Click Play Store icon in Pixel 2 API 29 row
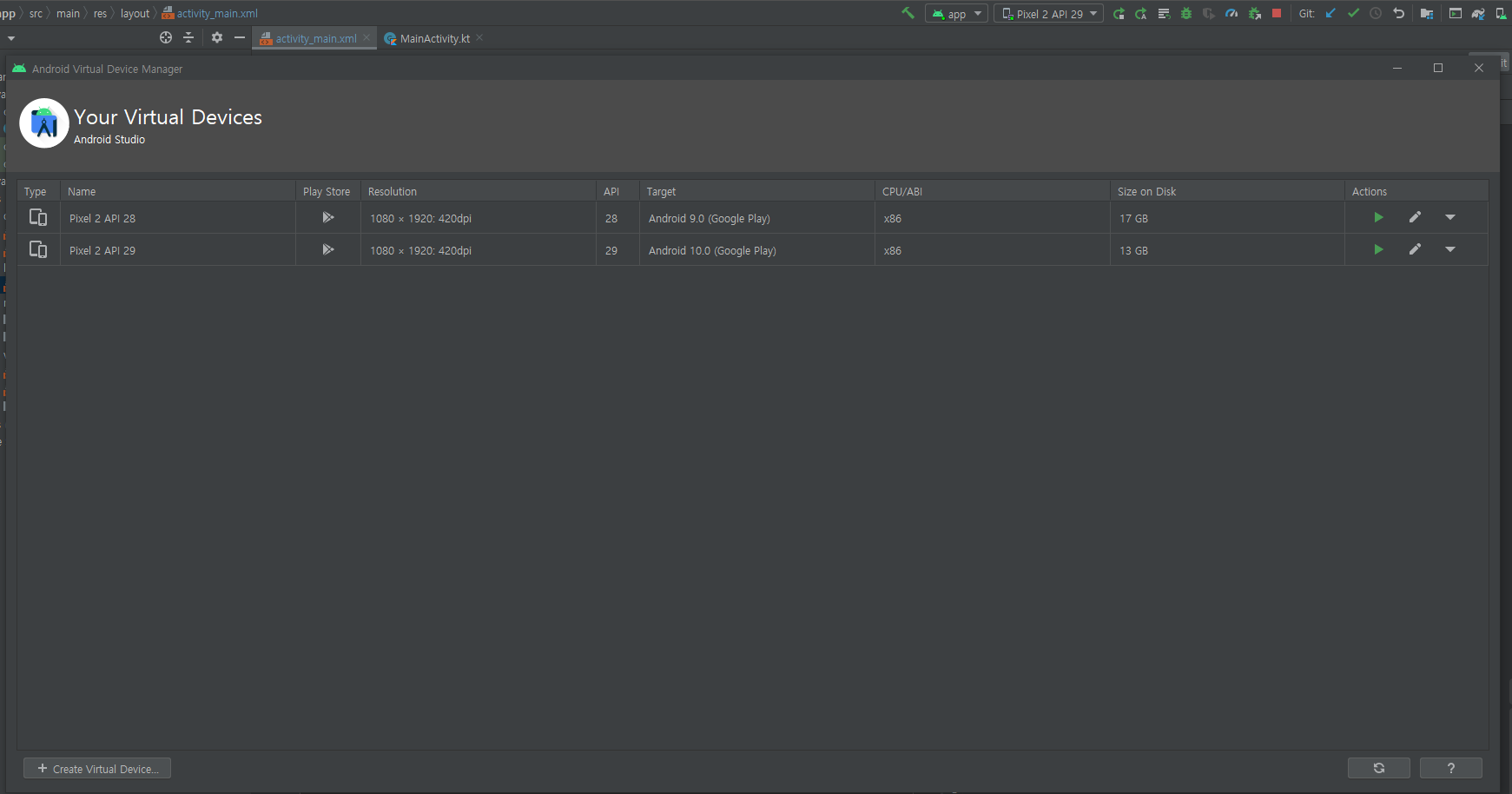1512x794 pixels. [x=328, y=249]
